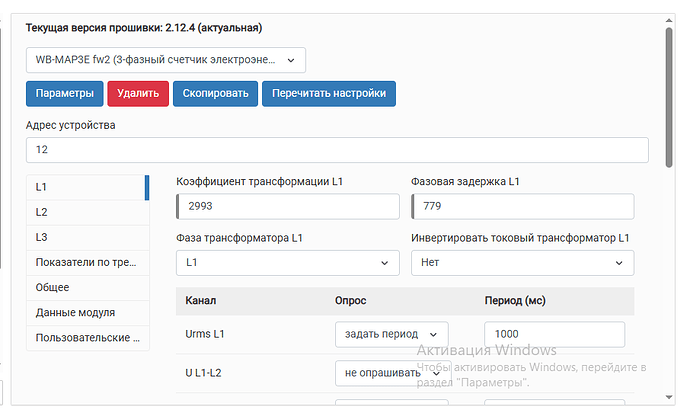Click the Адрес устройства label
690x412 pixels.
pos(70,125)
